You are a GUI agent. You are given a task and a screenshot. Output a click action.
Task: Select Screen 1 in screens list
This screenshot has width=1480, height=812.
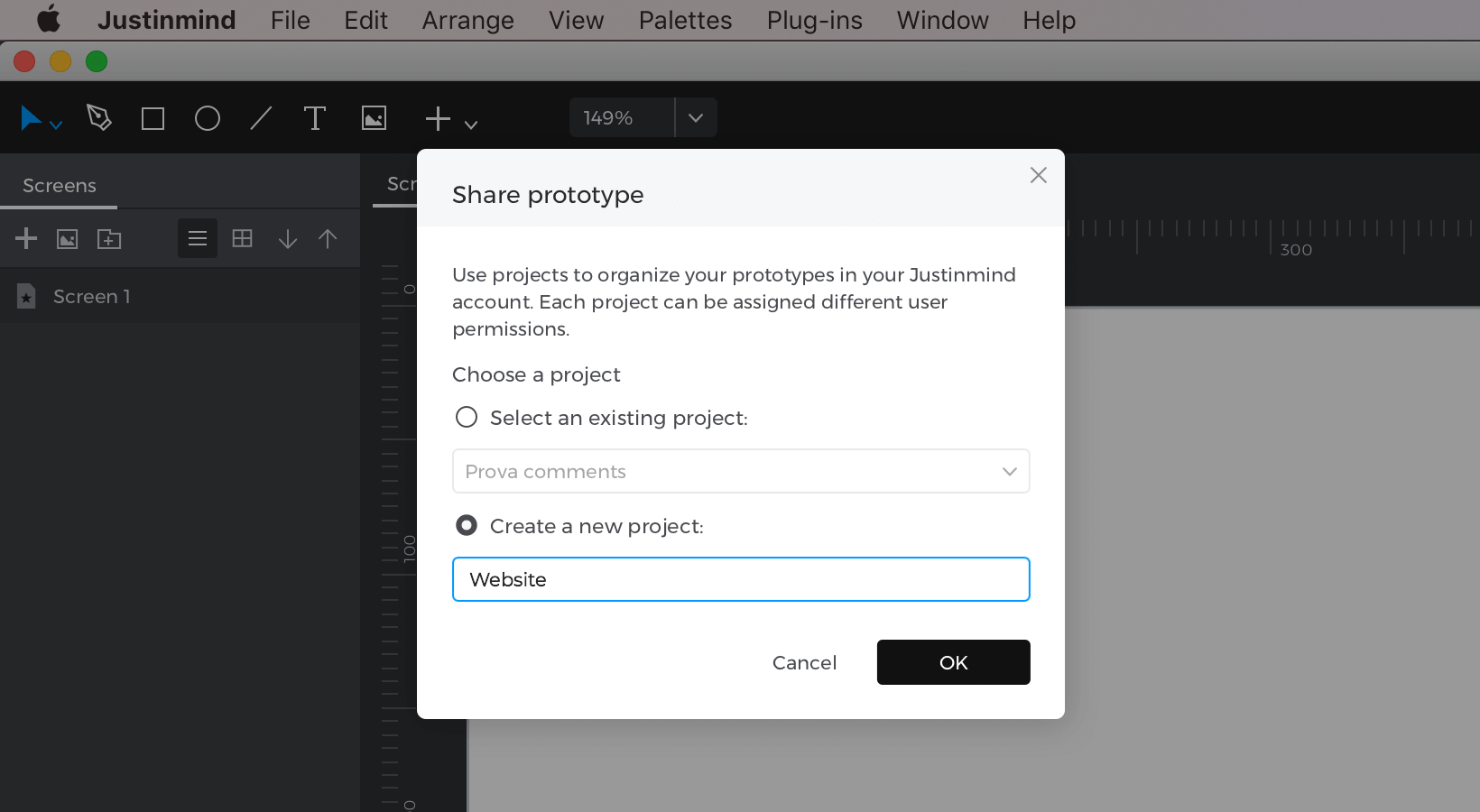click(x=180, y=296)
